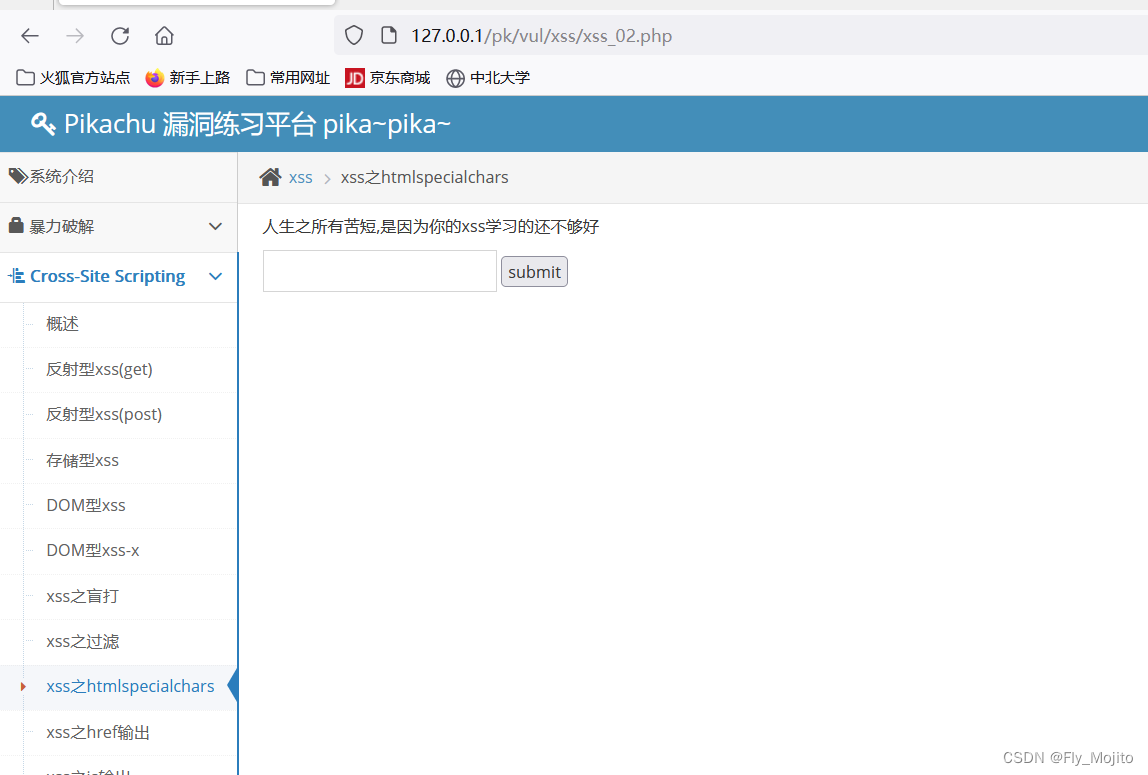
Task: Click the JD icon for 京东商城 bookmark
Action: click(x=353, y=77)
